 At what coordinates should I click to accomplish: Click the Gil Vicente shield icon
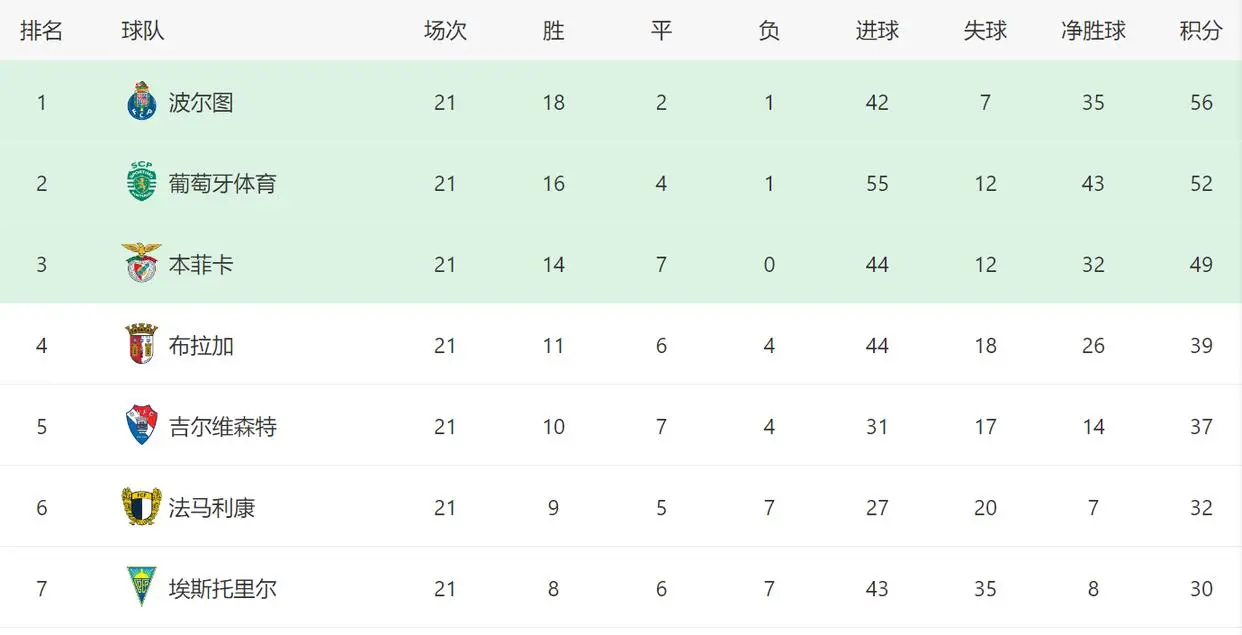142,426
